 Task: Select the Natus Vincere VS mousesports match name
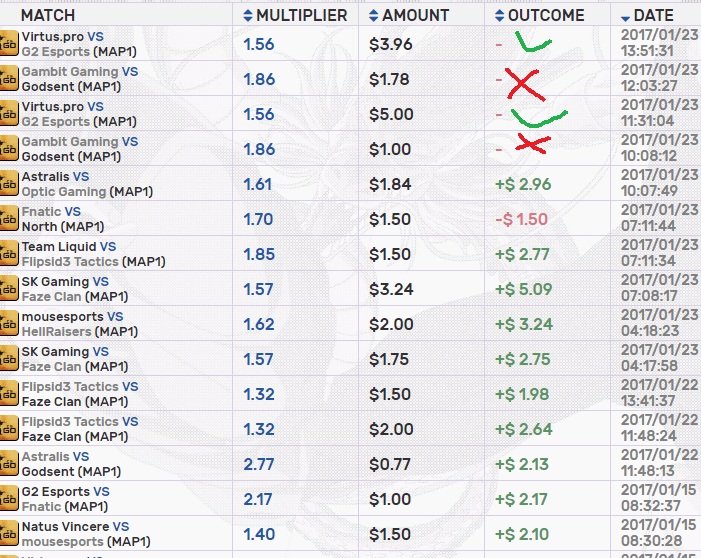pos(86,534)
